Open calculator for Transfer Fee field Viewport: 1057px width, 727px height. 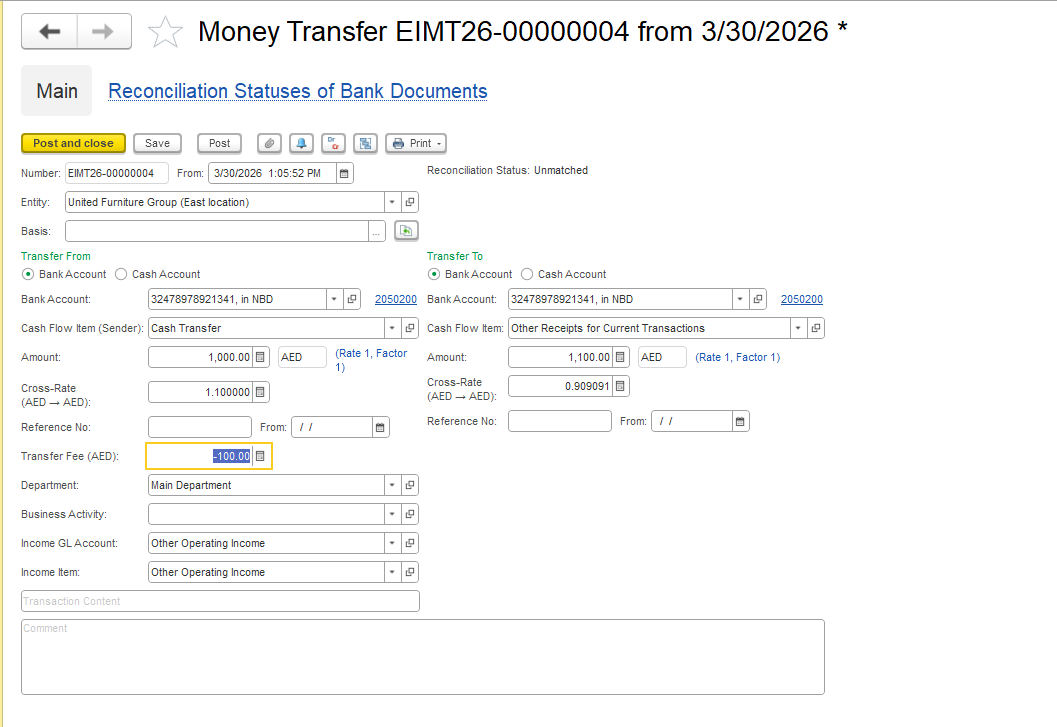(260, 456)
